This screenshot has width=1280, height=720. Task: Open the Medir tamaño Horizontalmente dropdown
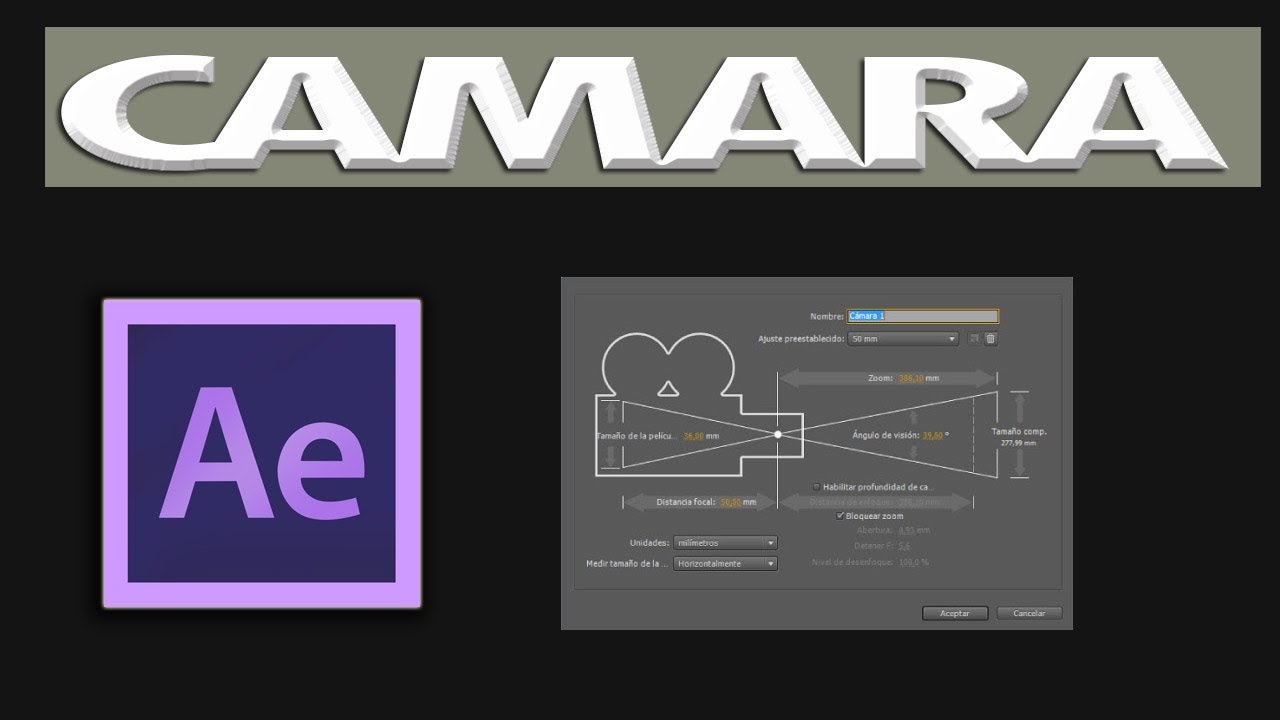pos(726,564)
